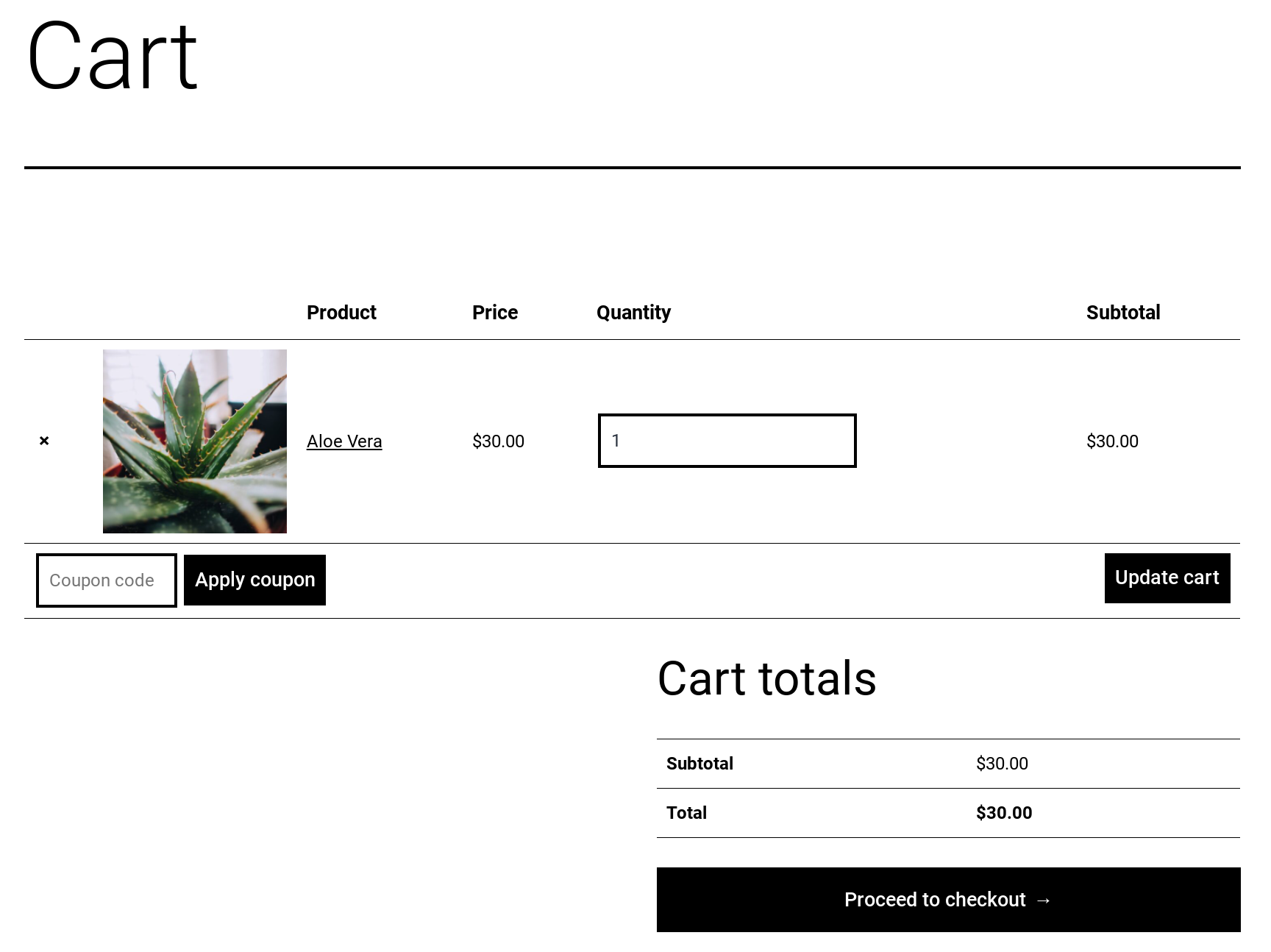Select the Quantity column header

click(633, 313)
